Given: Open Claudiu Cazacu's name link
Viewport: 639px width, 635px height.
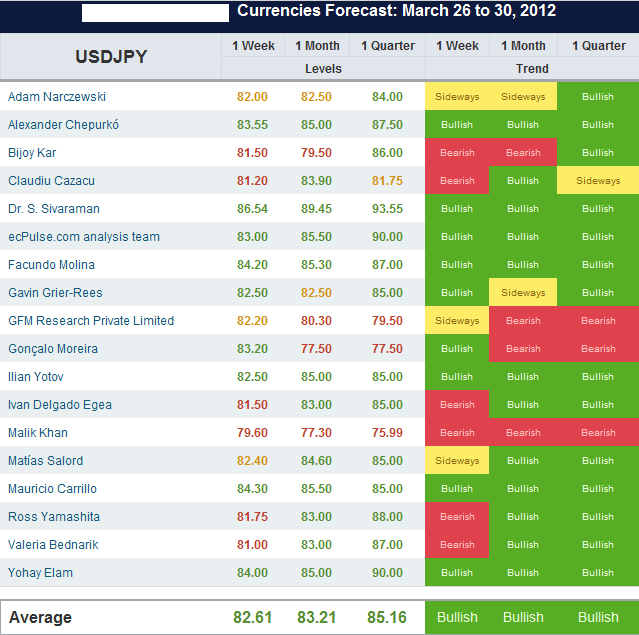Looking at the screenshot, I should coord(51,181).
